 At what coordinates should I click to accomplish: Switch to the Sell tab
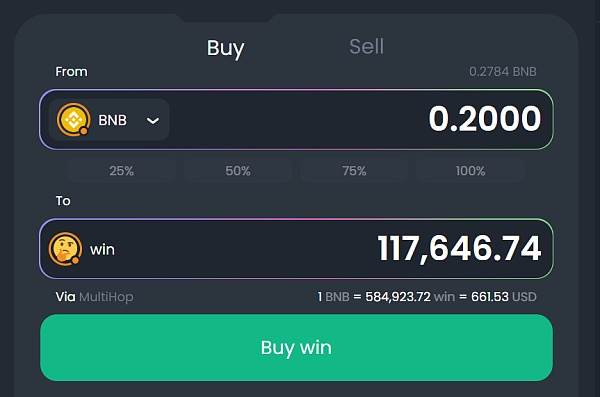click(366, 47)
